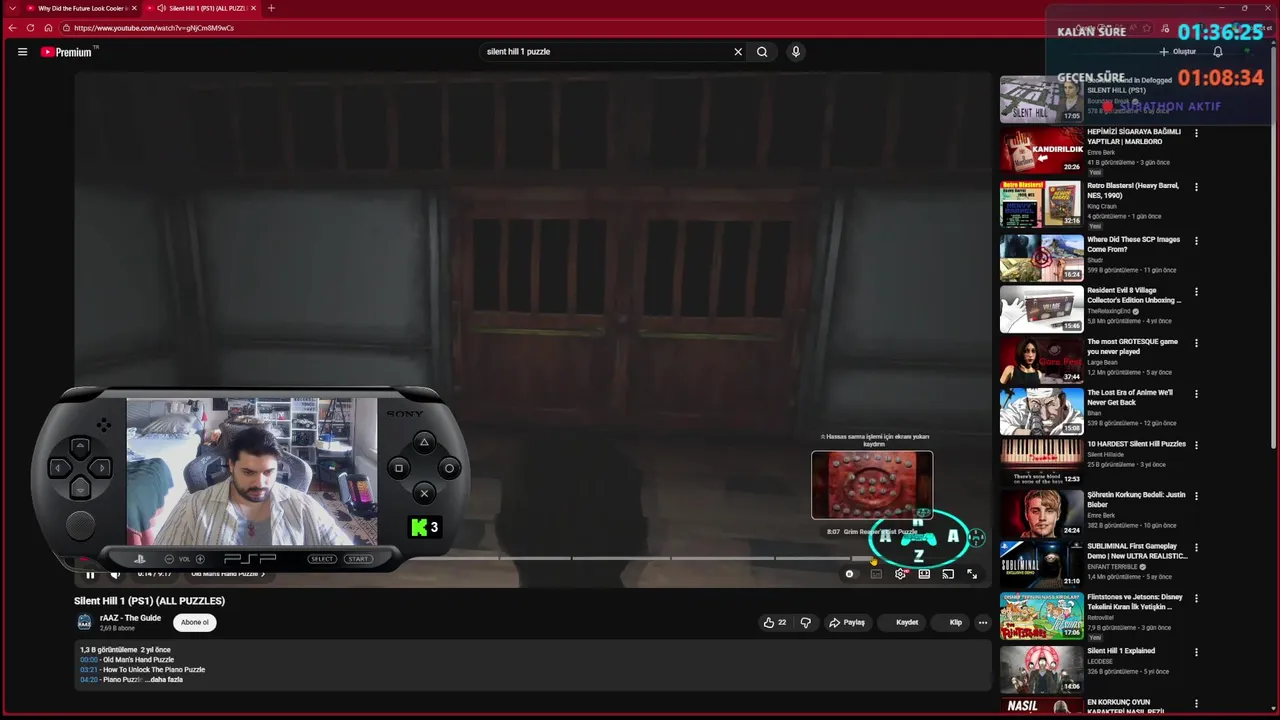Reload the page in browser

30,28
